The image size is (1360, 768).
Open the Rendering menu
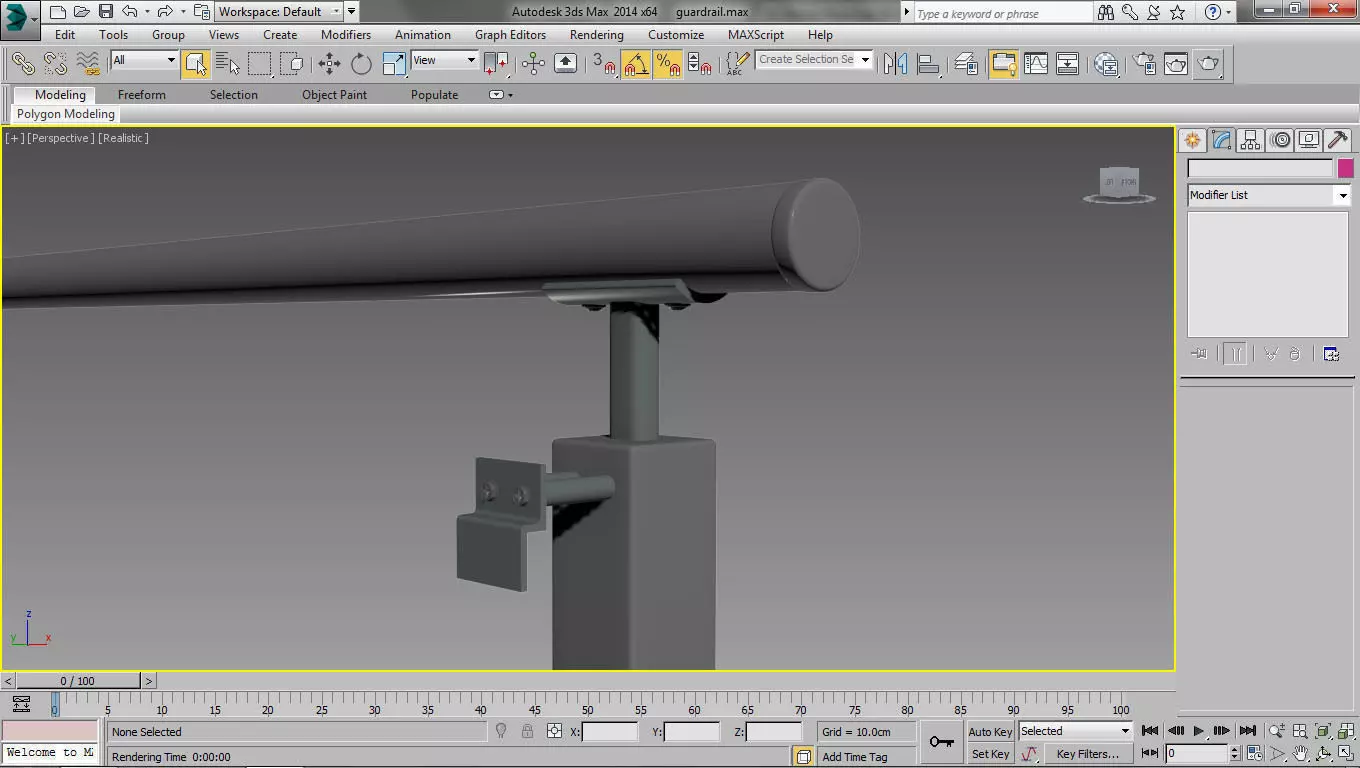pos(596,35)
